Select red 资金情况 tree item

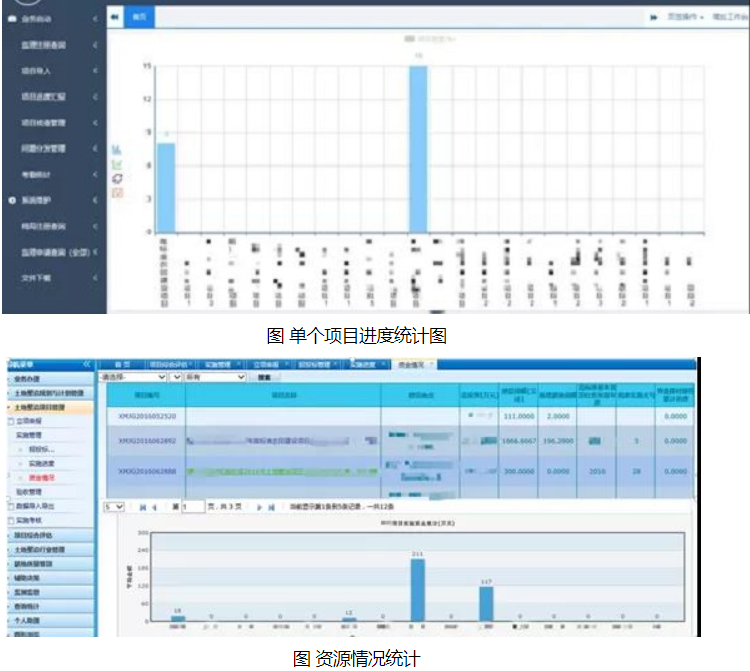[42, 478]
